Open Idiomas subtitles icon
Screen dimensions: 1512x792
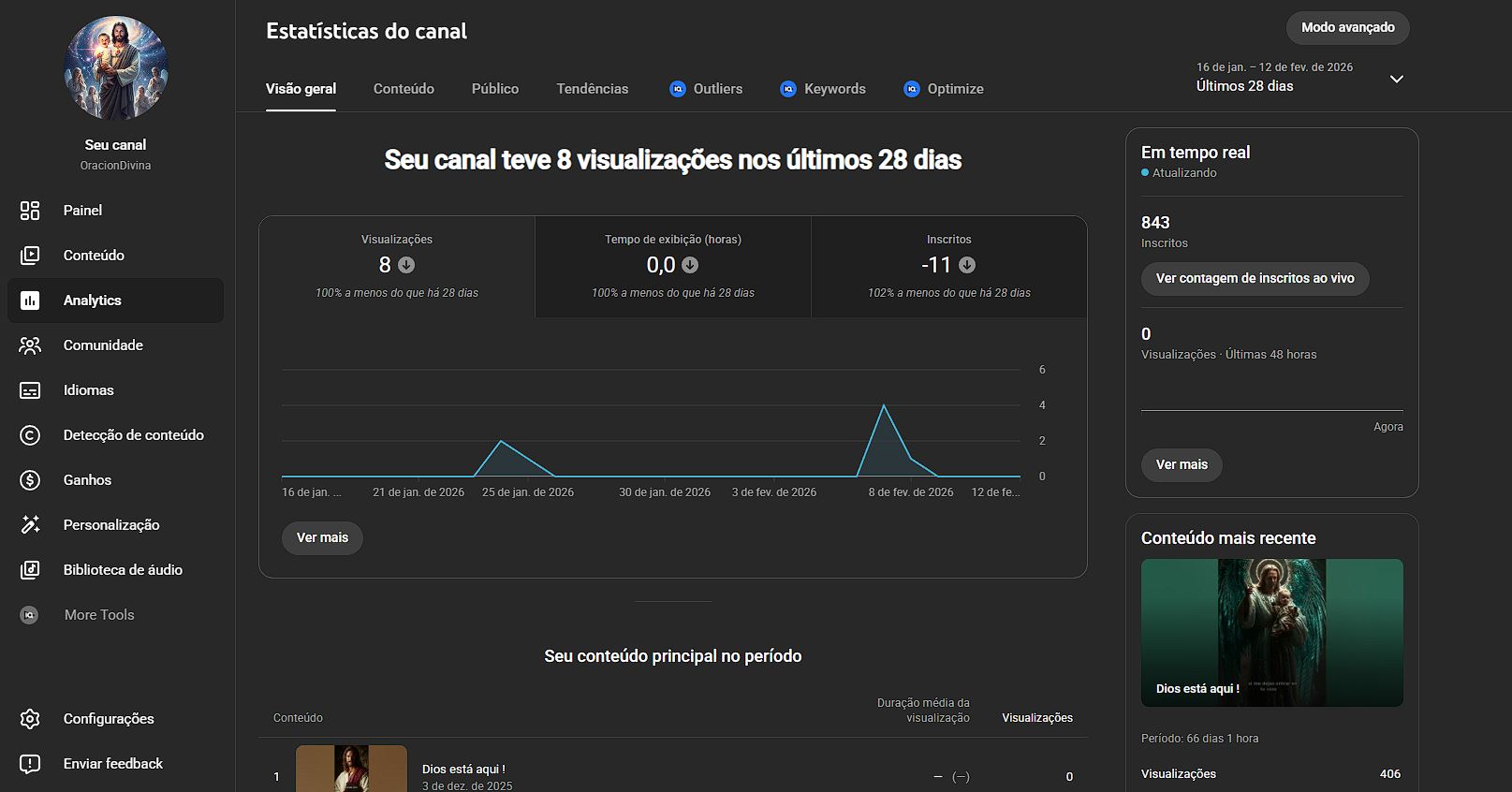[30, 390]
